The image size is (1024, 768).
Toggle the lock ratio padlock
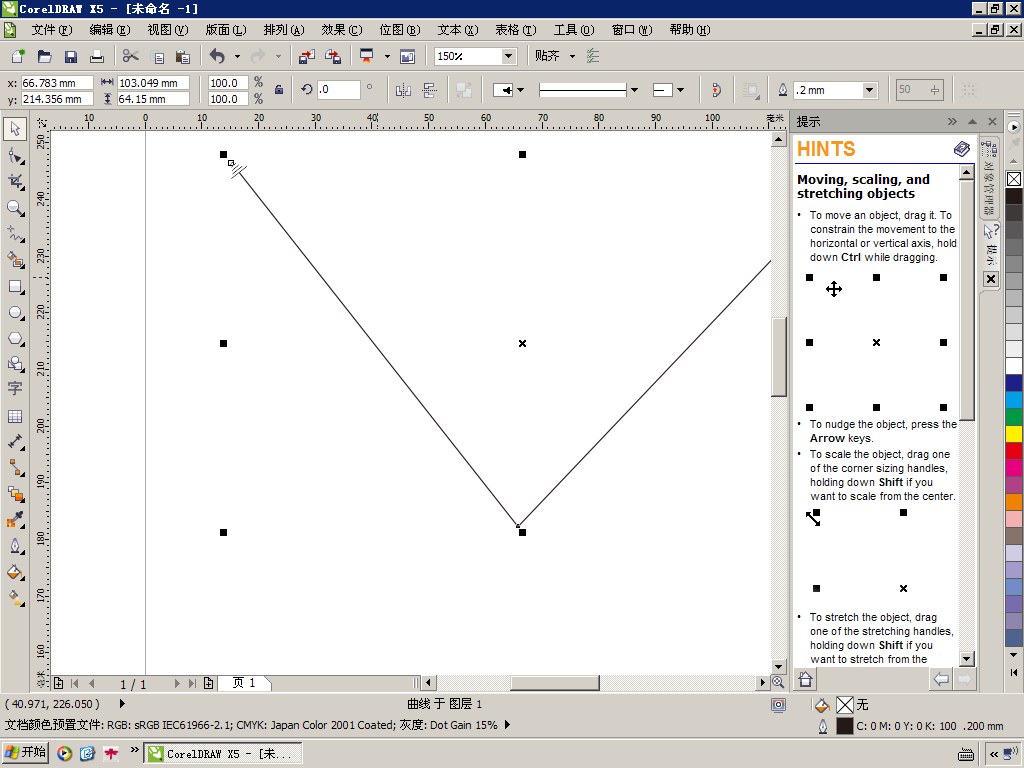click(x=279, y=90)
